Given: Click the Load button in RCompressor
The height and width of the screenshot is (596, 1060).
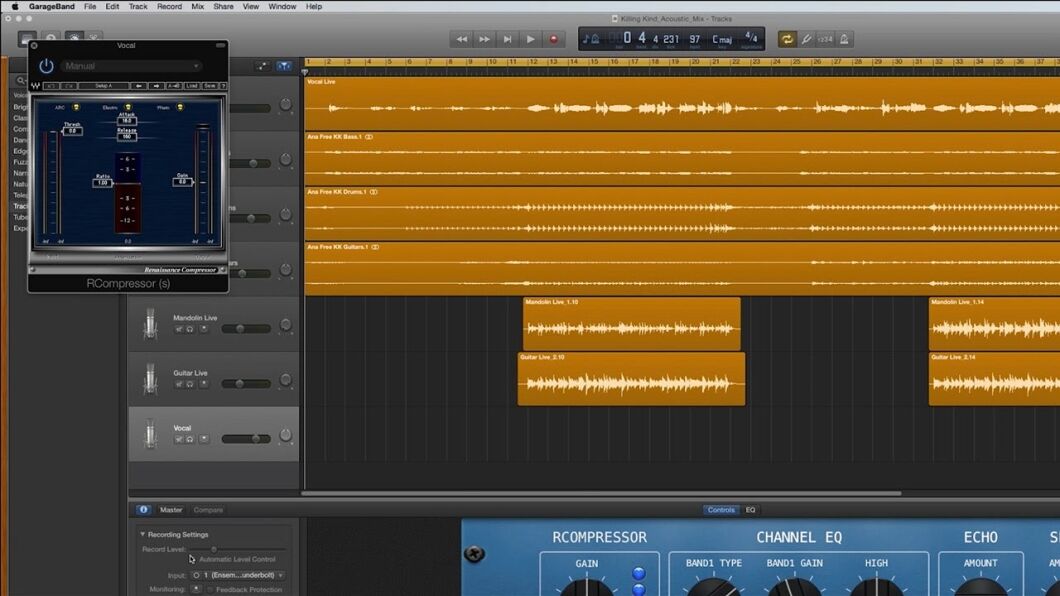Looking at the screenshot, I should 193,85.
